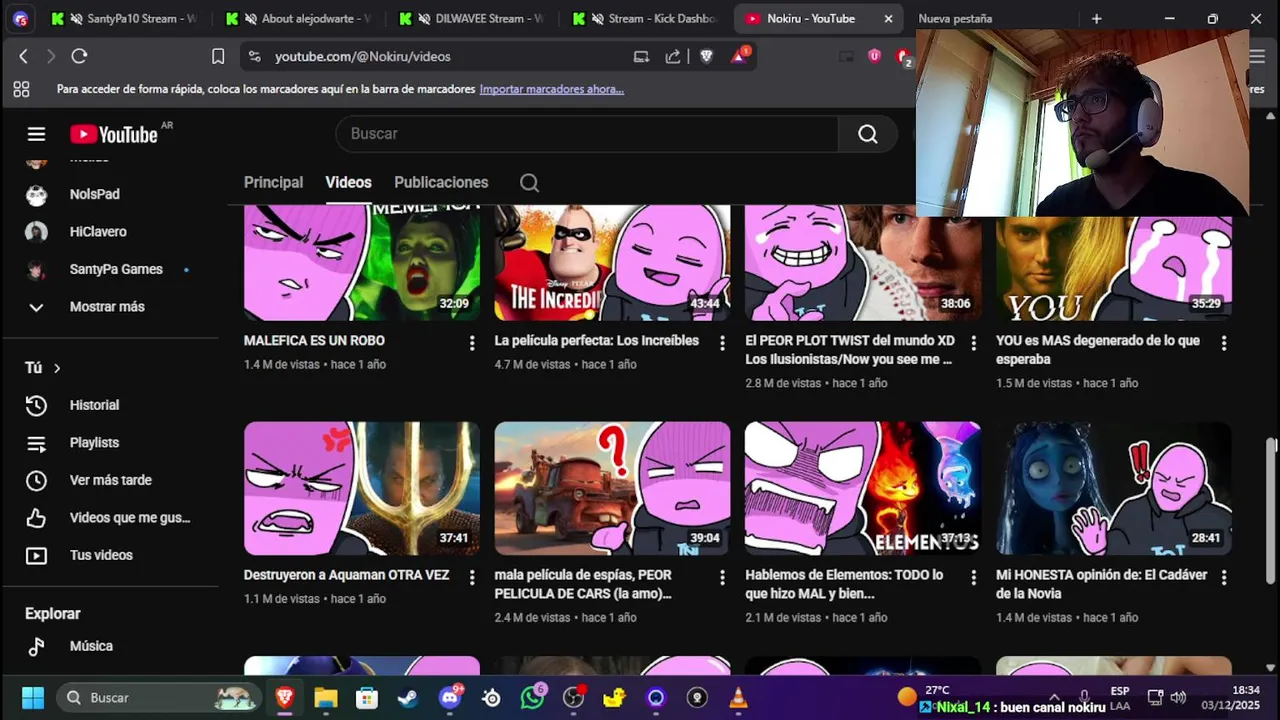
Task: Open SantyPa Games subscription channel
Action: pos(110,269)
